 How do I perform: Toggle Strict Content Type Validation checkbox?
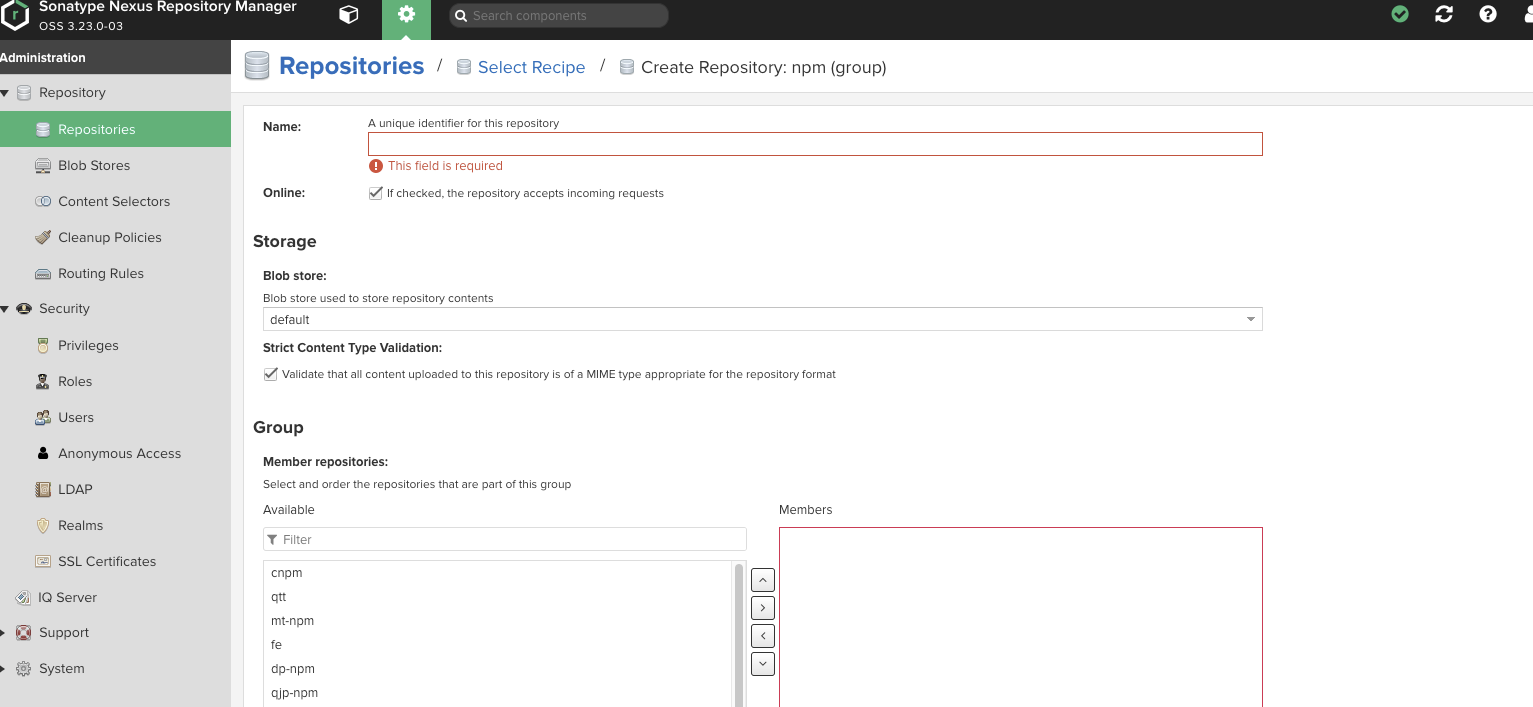[x=270, y=374]
